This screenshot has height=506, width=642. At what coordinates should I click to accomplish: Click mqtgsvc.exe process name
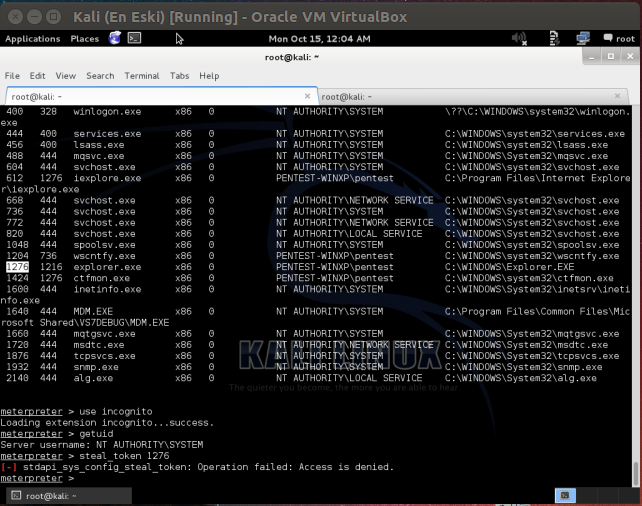pyautogui.click(x=104, y=334)
